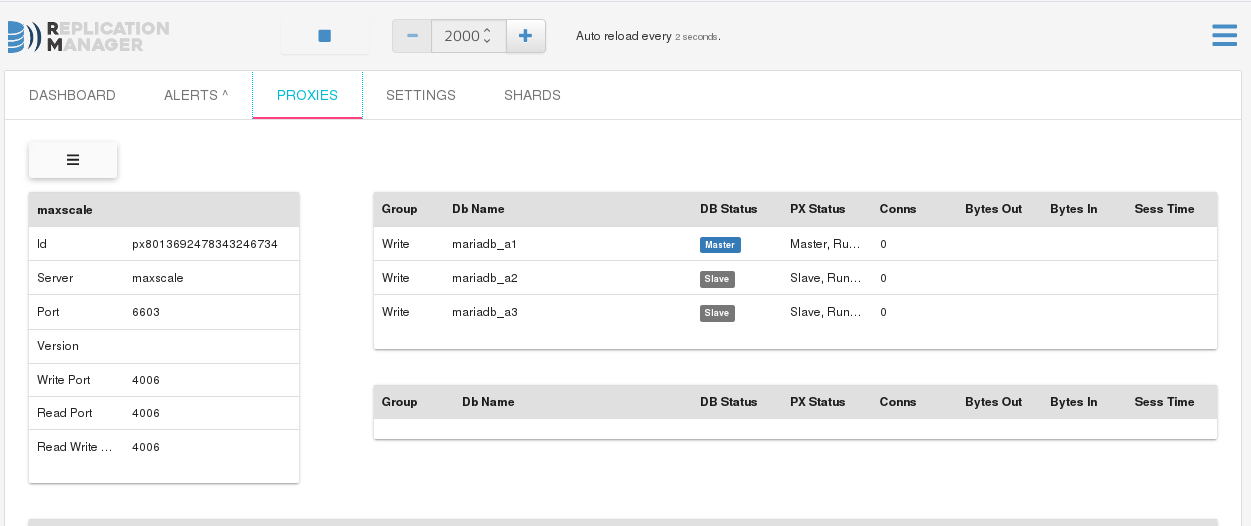The height and width of the screenshot is (526, 1251).
Task: Click the Replication Manager logo
Action: click(88, 36)
